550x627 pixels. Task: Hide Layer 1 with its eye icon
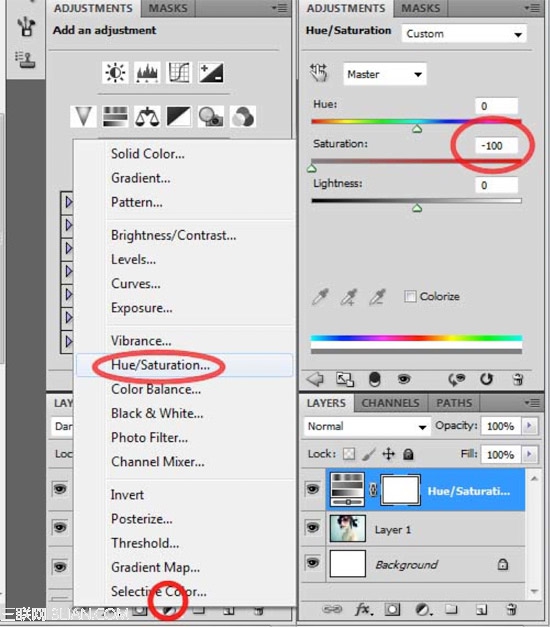coord(312,527)
